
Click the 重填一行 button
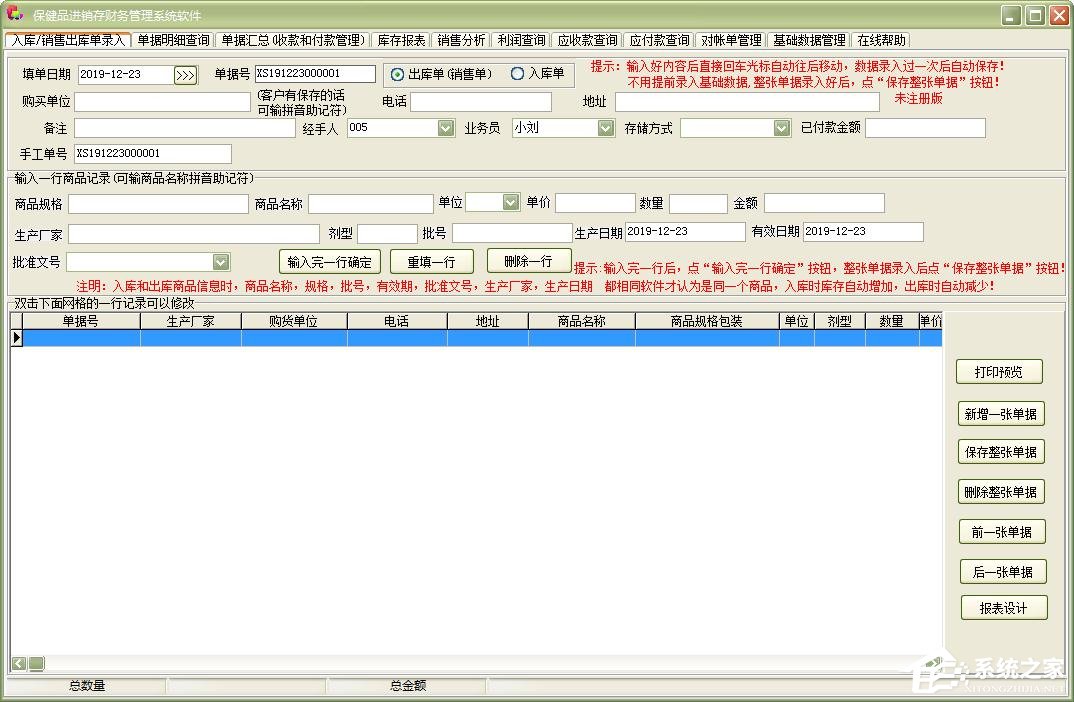point(432,262)
